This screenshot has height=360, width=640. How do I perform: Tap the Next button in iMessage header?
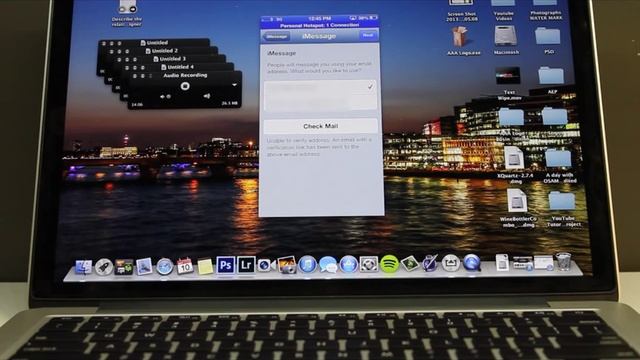(368, 36)
